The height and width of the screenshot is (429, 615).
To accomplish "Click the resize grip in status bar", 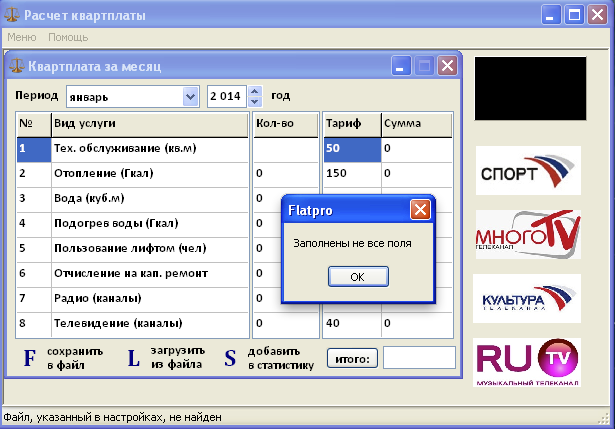I will [x=604, y=418].
